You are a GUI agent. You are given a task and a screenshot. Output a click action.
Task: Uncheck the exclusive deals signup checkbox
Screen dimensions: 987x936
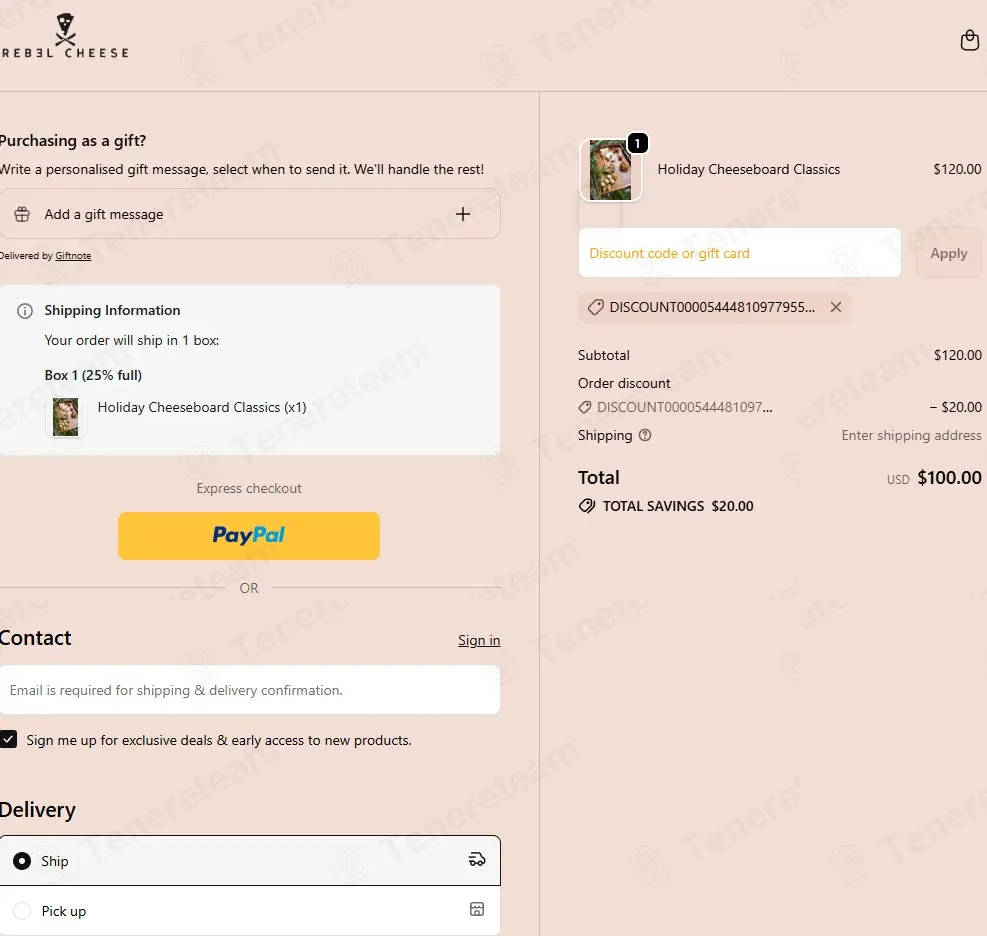(x=8, y=740)
